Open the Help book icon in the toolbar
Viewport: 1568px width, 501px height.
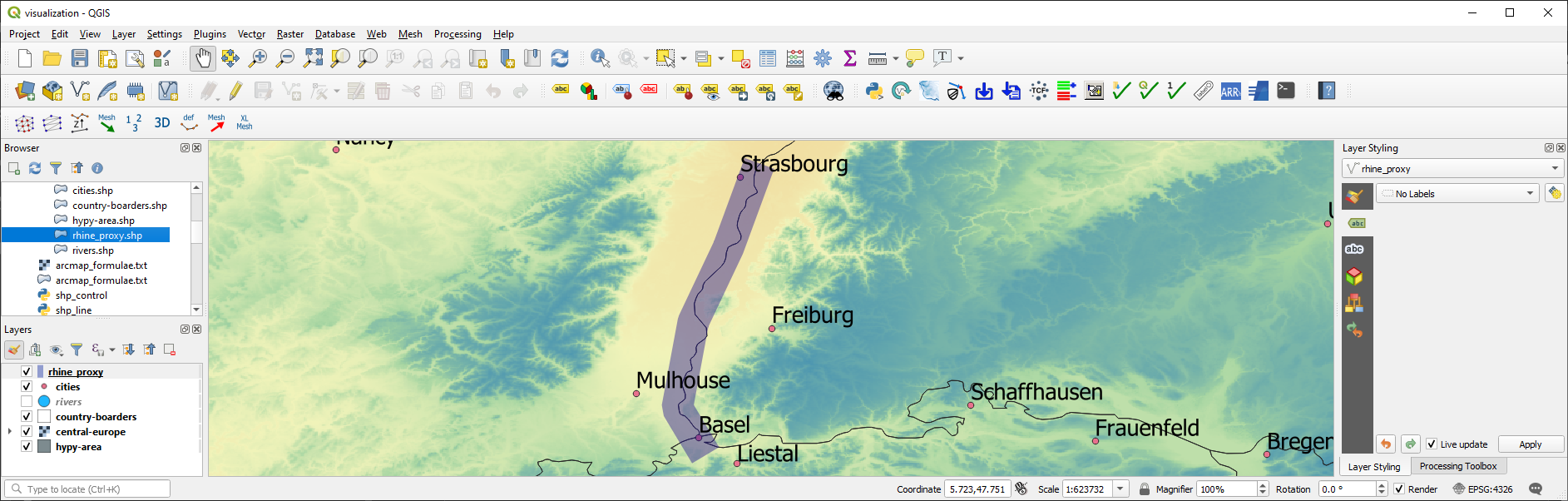click(1328, 91)
